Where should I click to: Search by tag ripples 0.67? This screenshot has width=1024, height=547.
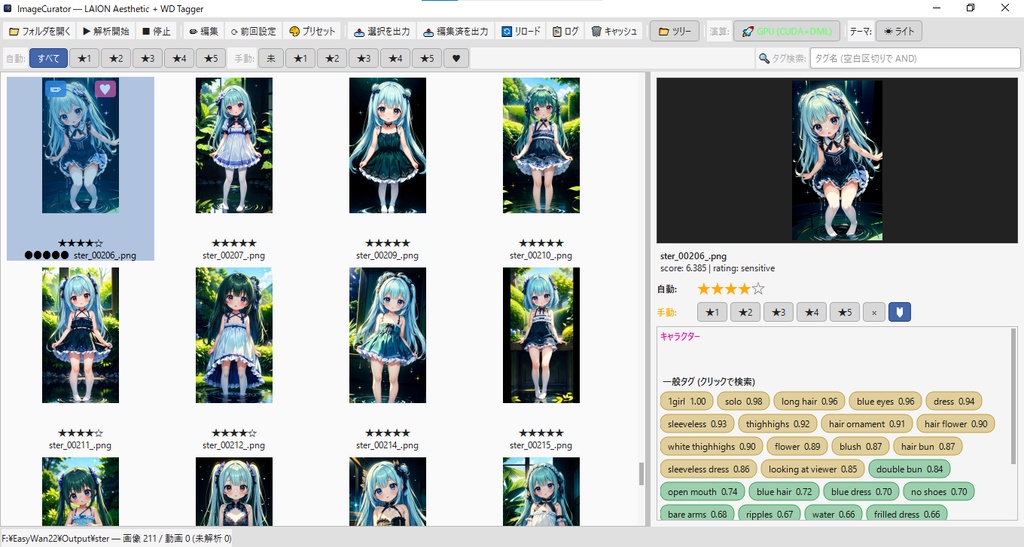(769, 514)
